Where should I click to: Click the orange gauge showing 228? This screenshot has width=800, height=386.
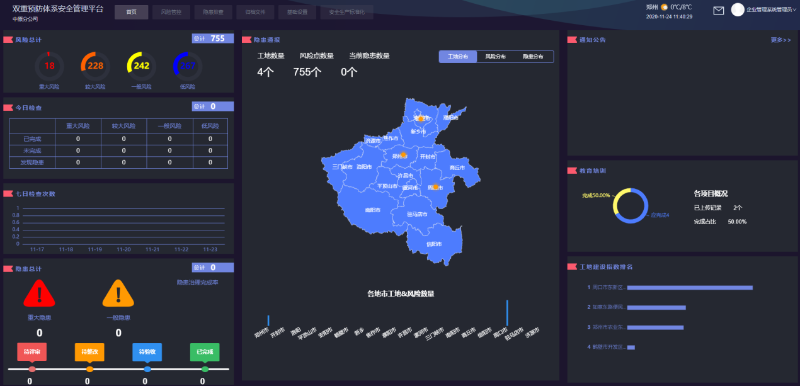tap(95, 65)
